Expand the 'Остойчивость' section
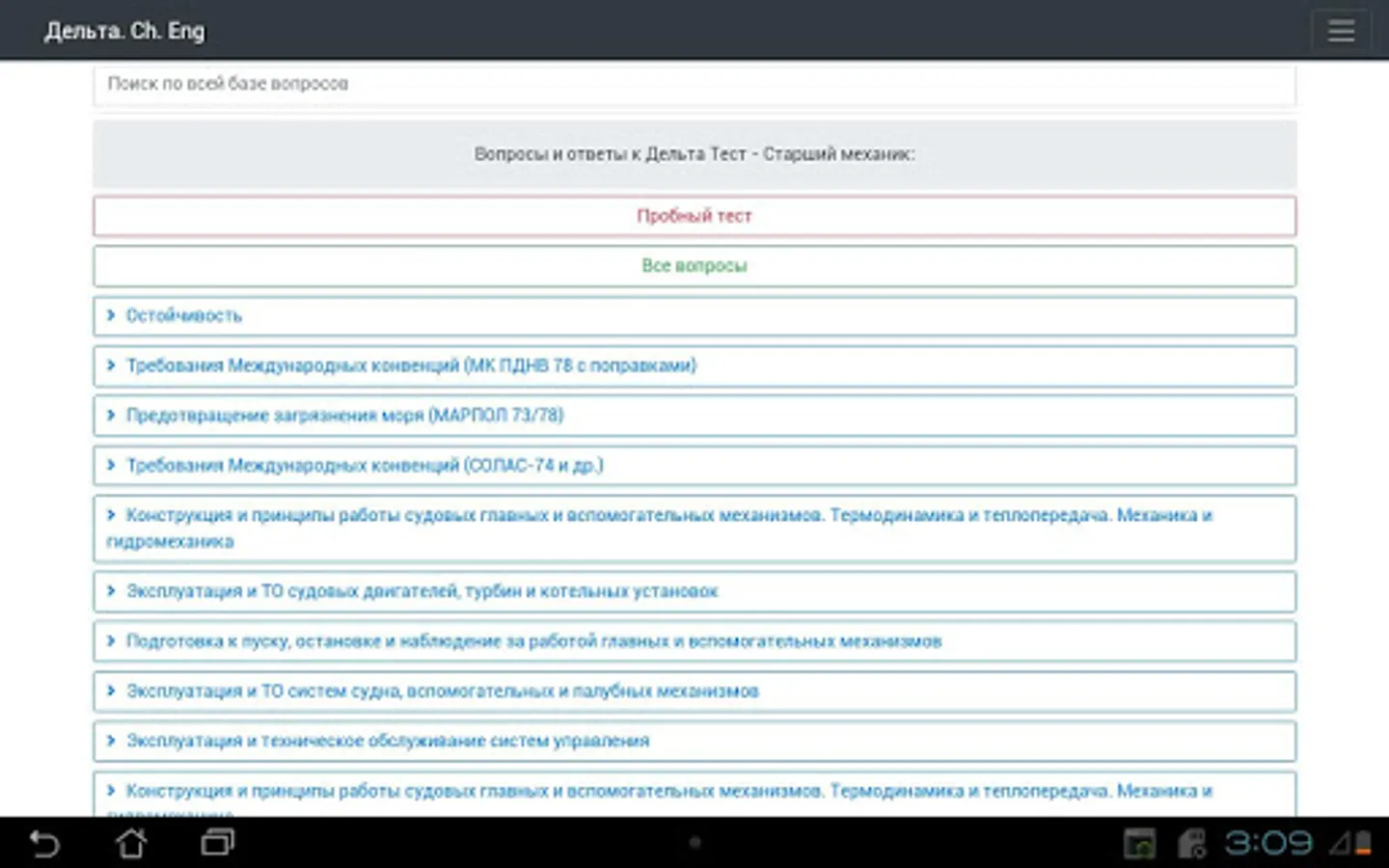The width and height of the screenshot is (1389, 868). coord(694,316)
